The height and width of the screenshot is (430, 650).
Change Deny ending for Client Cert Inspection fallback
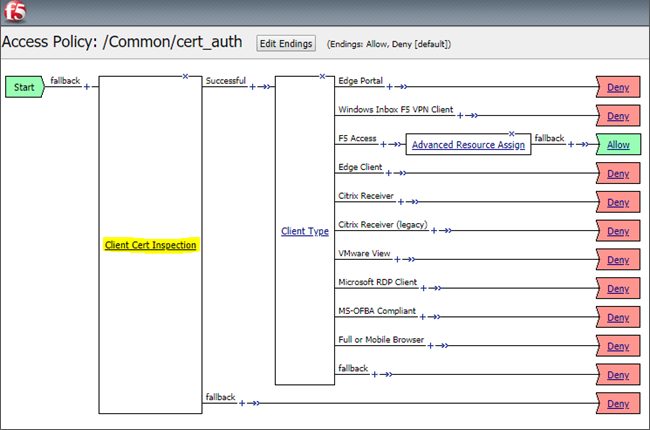618,403
